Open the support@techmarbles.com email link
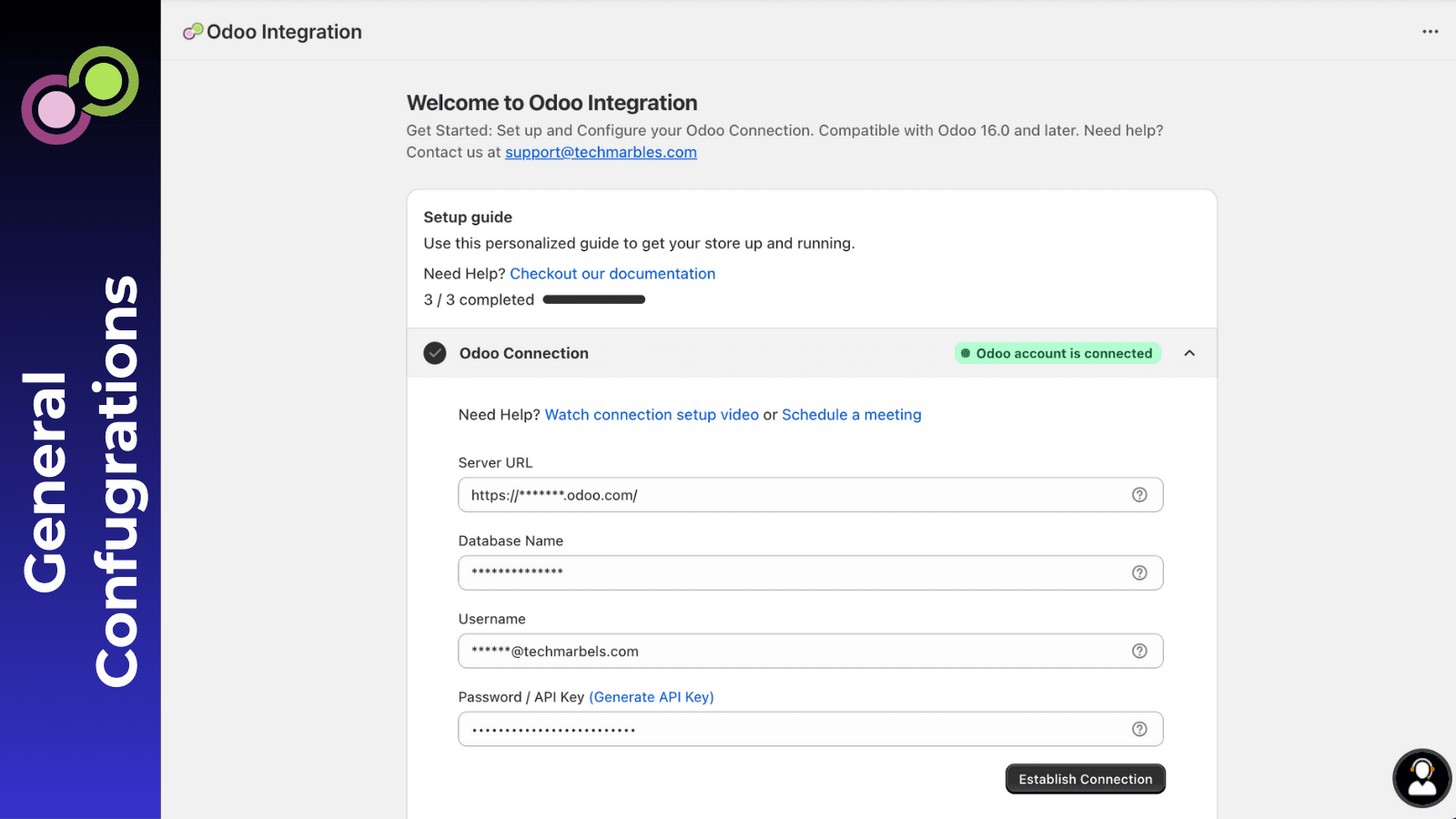The height and width of the screenshot is (819, 1456). tap(601, 153)
